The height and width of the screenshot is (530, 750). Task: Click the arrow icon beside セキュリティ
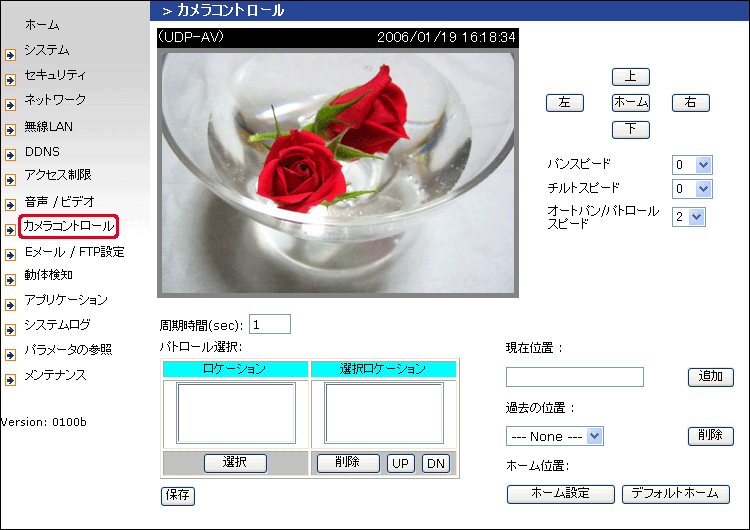point(11,80)
